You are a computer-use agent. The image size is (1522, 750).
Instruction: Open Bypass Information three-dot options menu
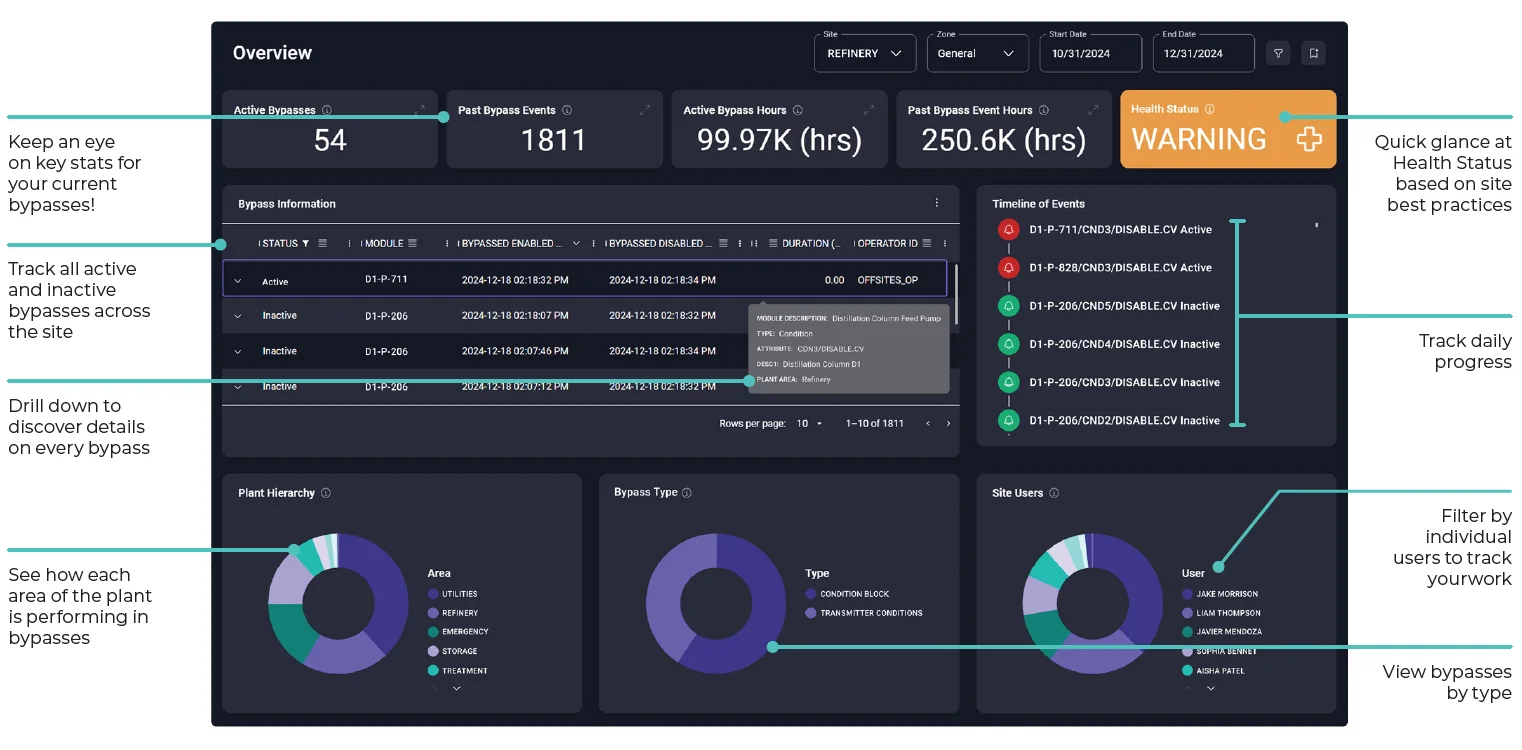937,203
